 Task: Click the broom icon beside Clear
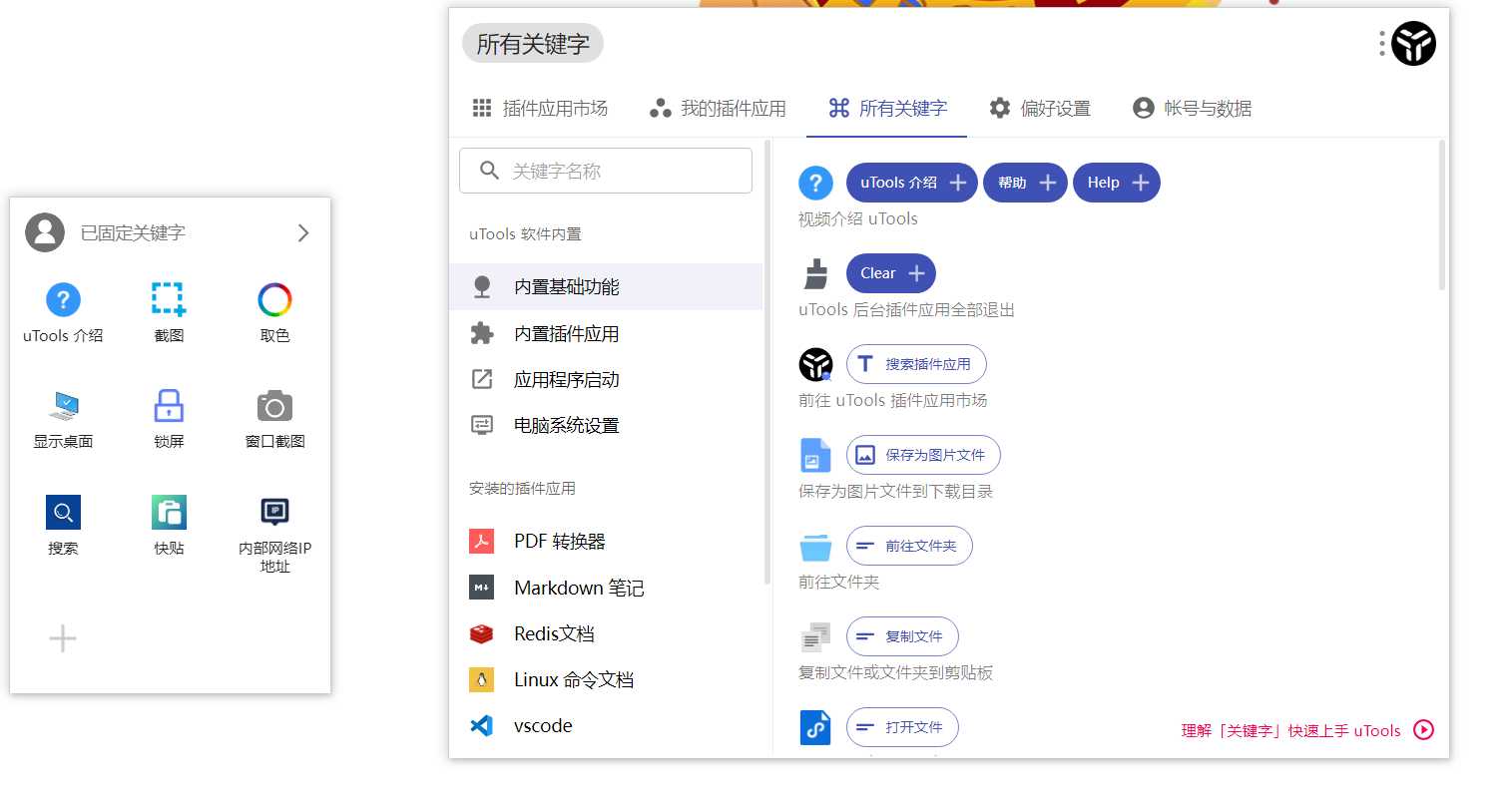pyautogui.click(x=815, y=273)
